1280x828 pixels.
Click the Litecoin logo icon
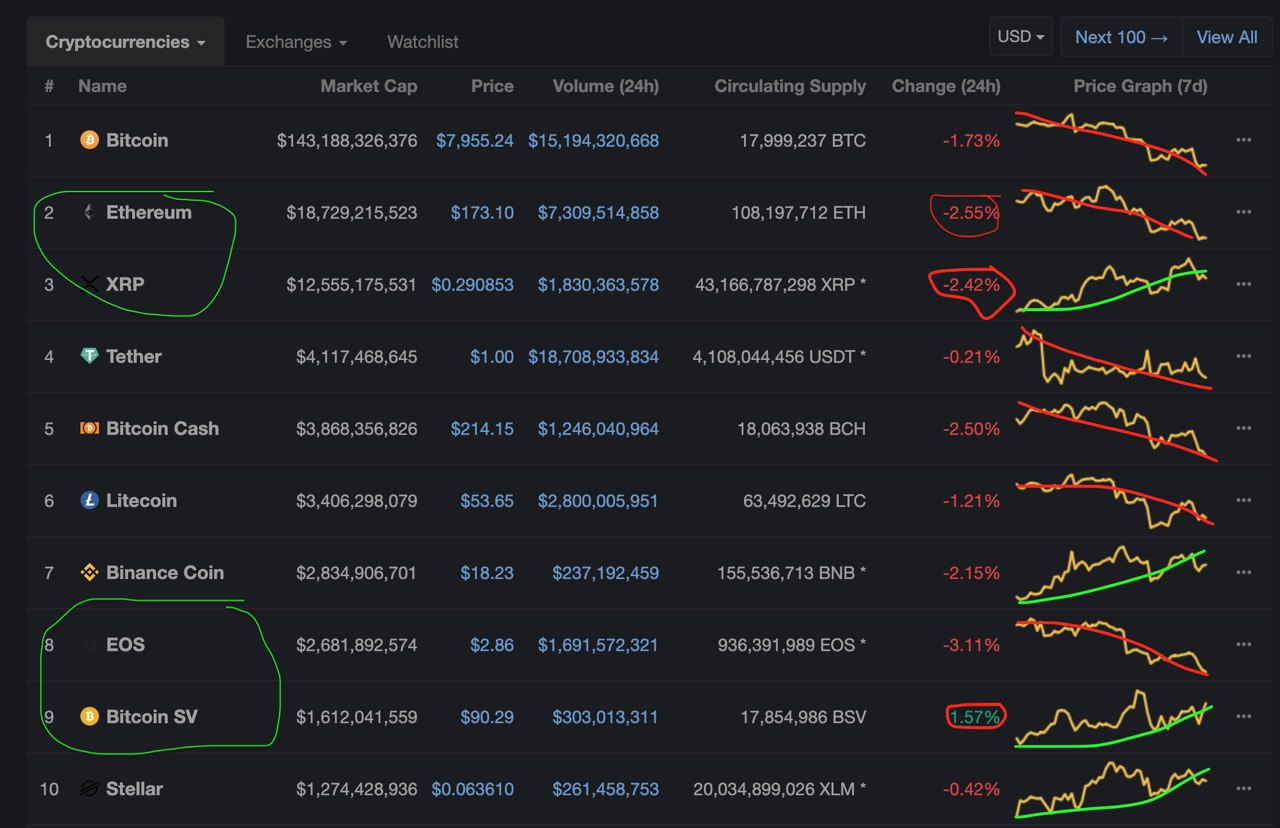click(x=89, y=500)
